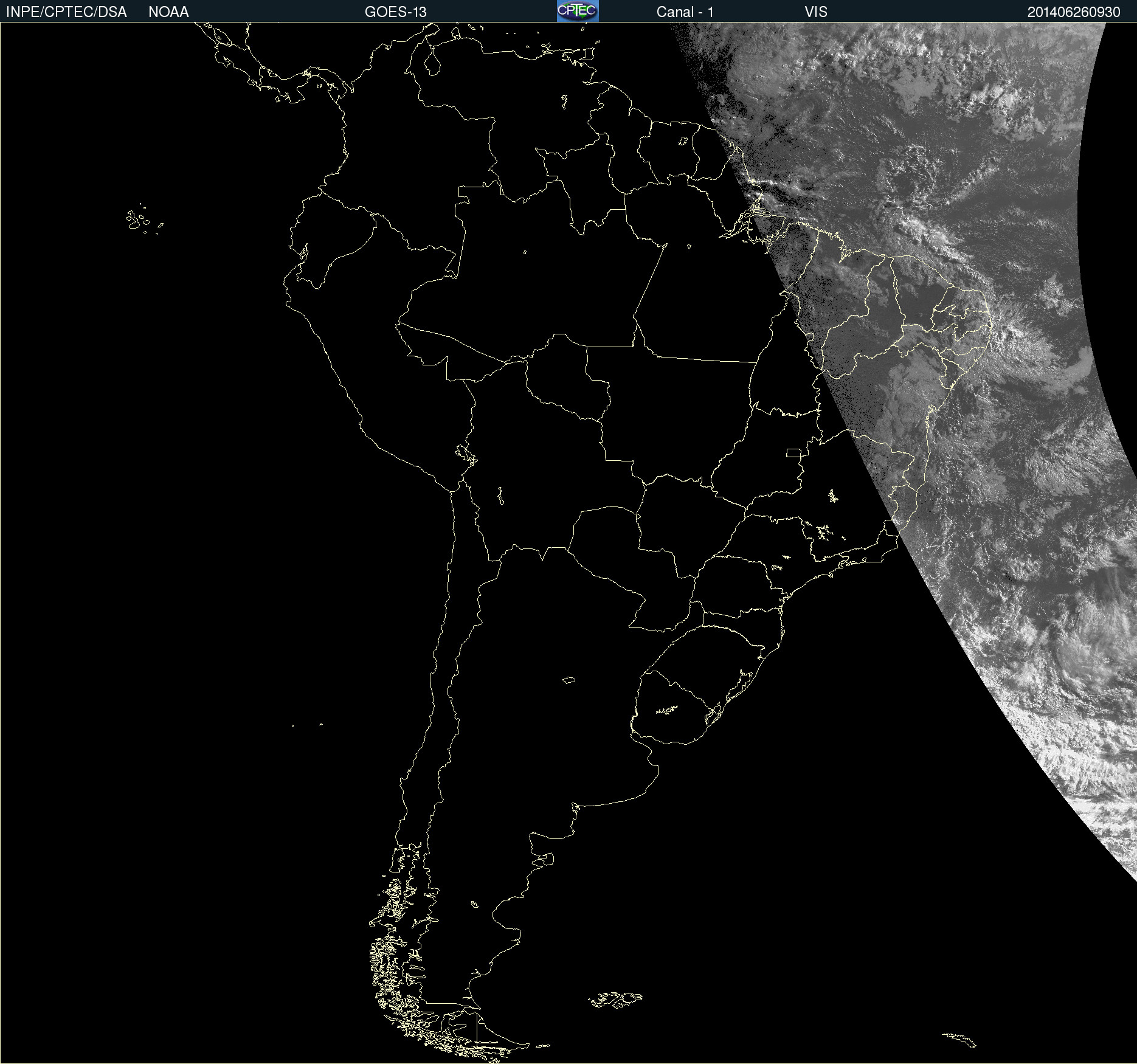Click inside the French Guiana outline
The height and width of the screenshot is (1064, 1137).
705,152
